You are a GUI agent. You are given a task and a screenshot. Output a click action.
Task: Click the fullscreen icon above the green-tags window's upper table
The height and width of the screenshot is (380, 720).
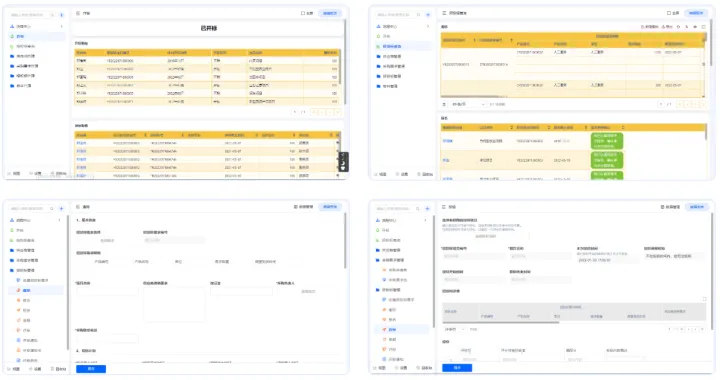(x=703, y=27)
